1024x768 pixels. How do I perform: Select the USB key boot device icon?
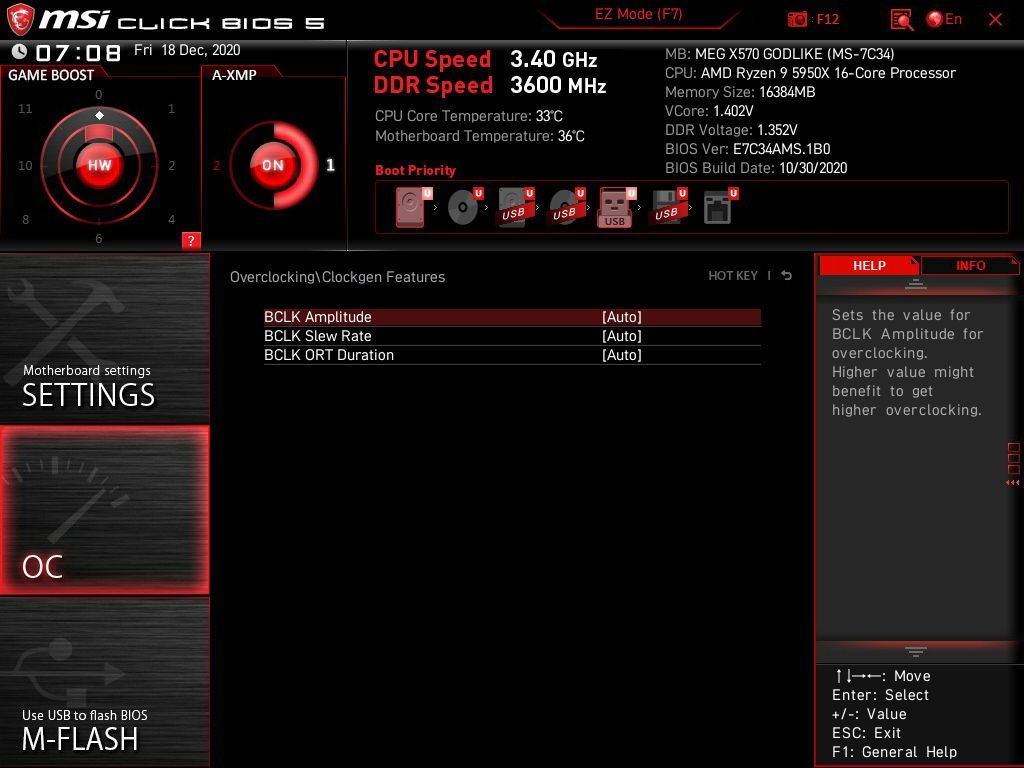pyautogui.click(x=617, y=208)
